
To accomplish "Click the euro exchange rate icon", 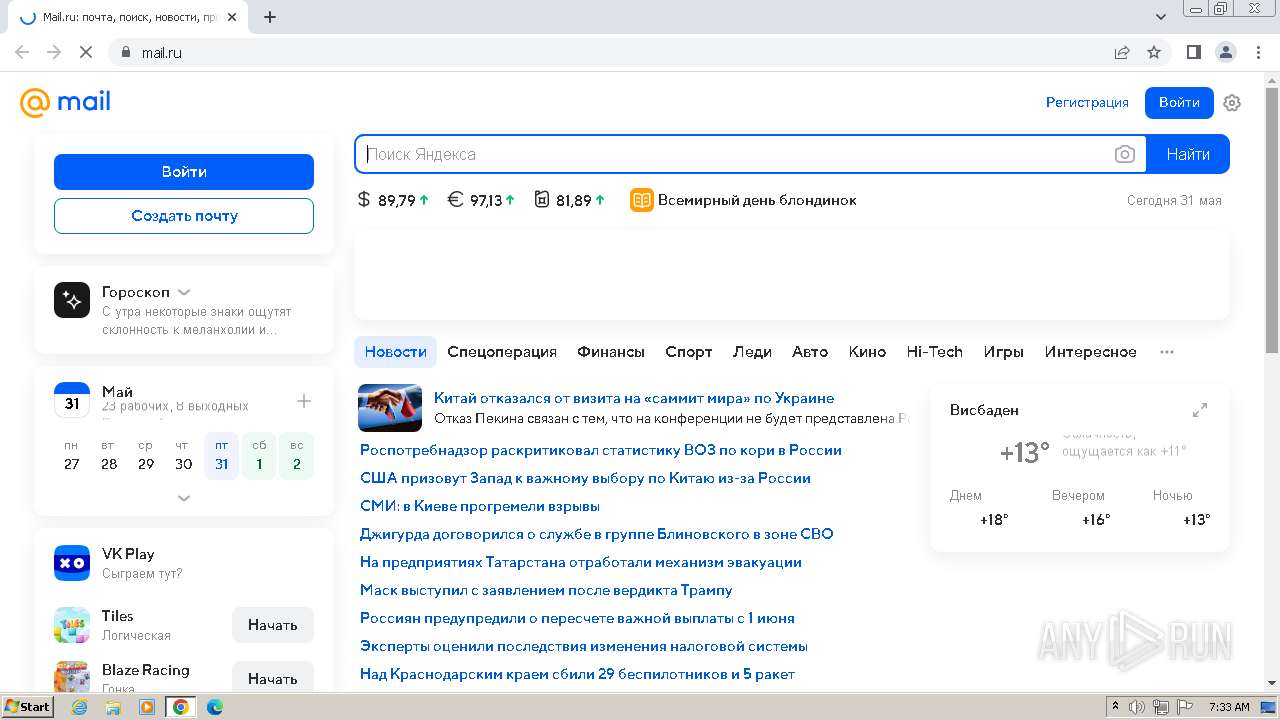I will pyautogui.click(x=455, y=200).
